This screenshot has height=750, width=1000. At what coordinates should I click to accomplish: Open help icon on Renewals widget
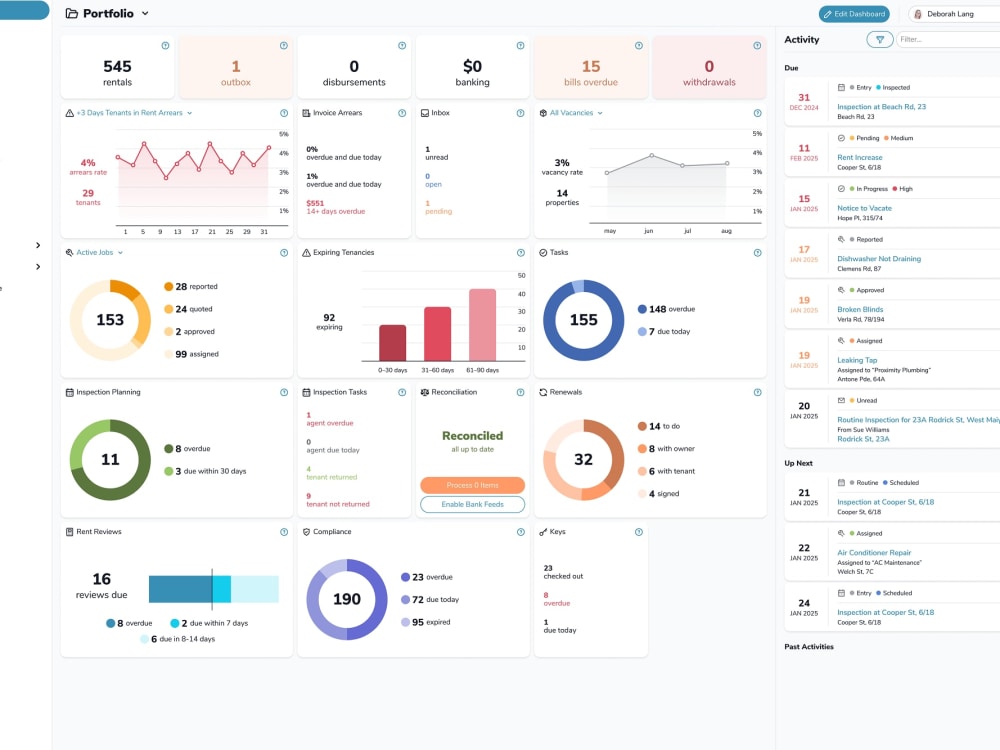click(x=757, y=392)
